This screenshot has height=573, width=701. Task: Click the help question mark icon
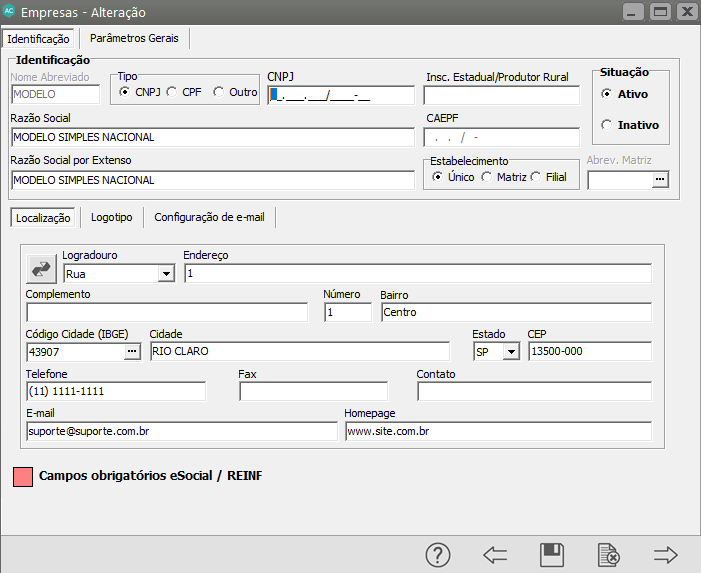[x=439, y=555]
